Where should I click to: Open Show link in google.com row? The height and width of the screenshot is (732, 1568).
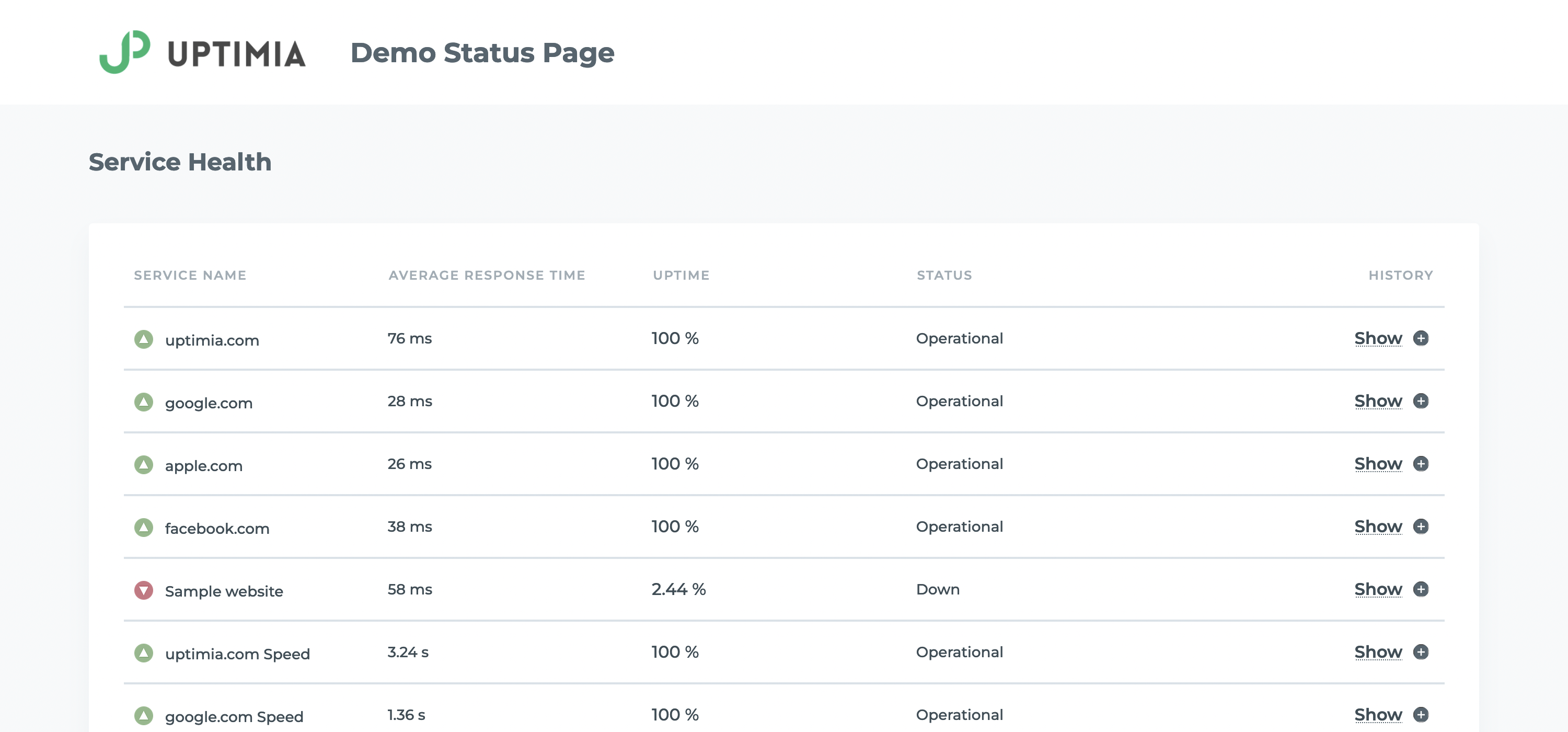click(x=1378, y=401)
